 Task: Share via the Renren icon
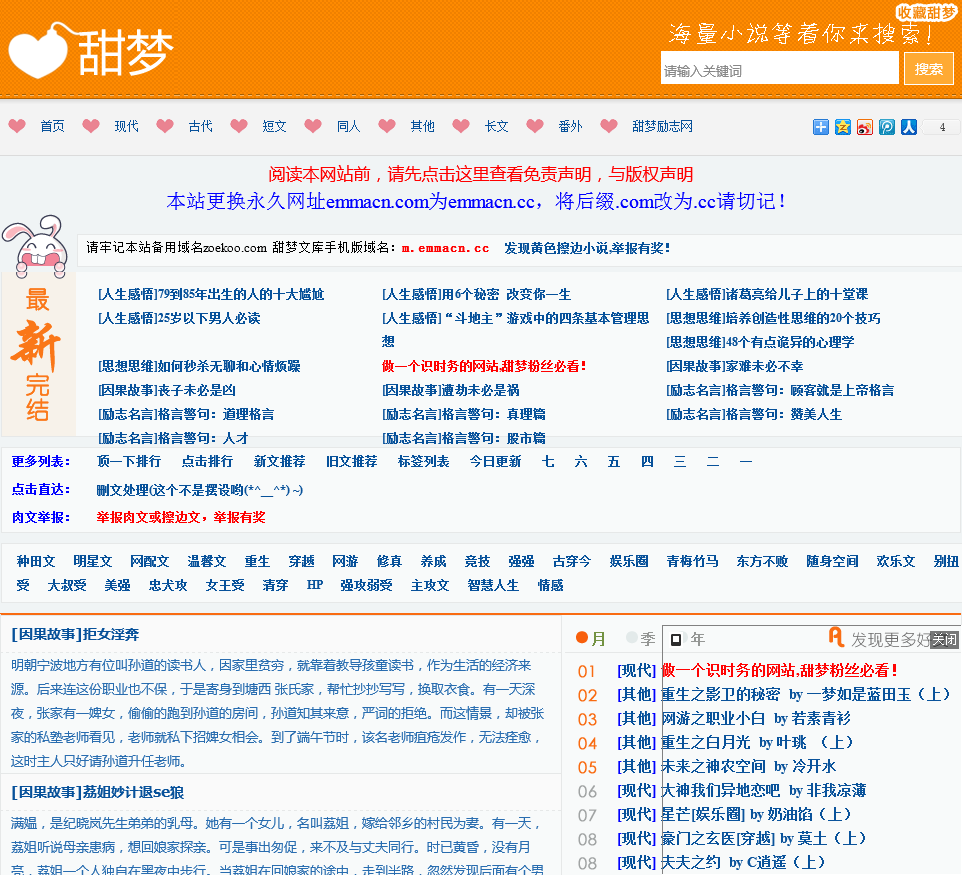coord(909,127)
